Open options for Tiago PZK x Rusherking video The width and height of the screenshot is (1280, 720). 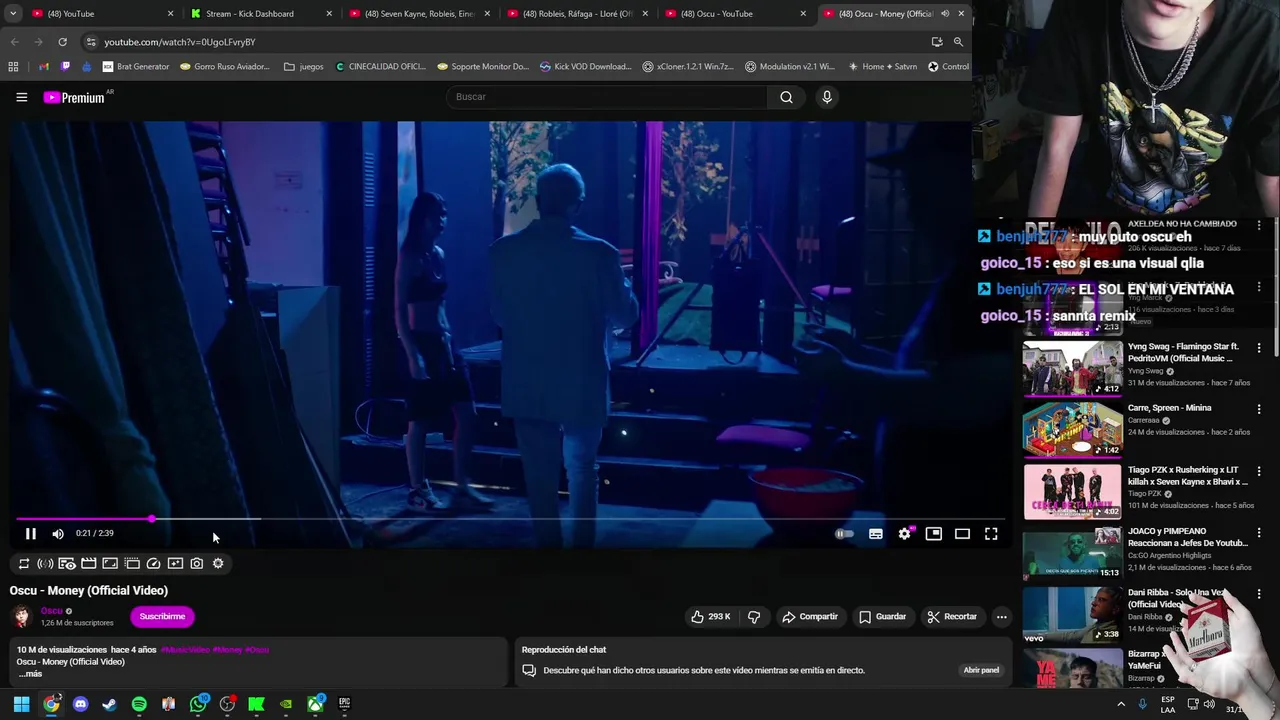1259,471
